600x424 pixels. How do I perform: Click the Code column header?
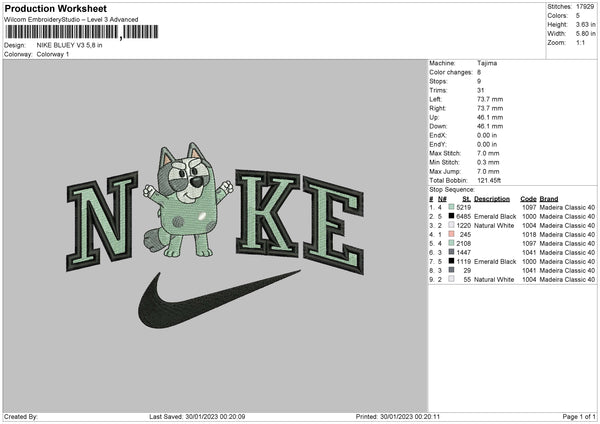tap(528, 199)
